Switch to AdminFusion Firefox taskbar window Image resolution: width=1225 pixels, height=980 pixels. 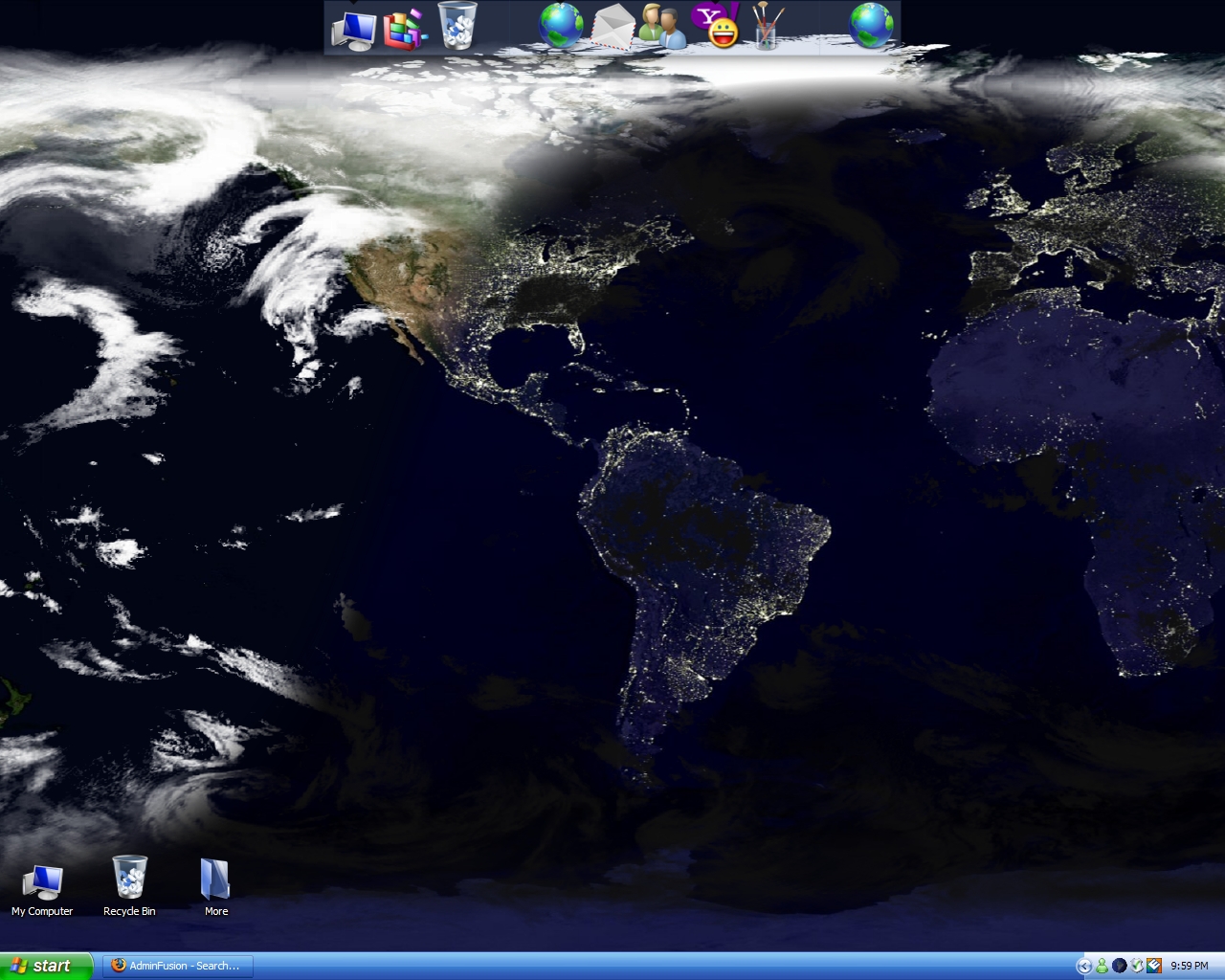tap(177, 966)
